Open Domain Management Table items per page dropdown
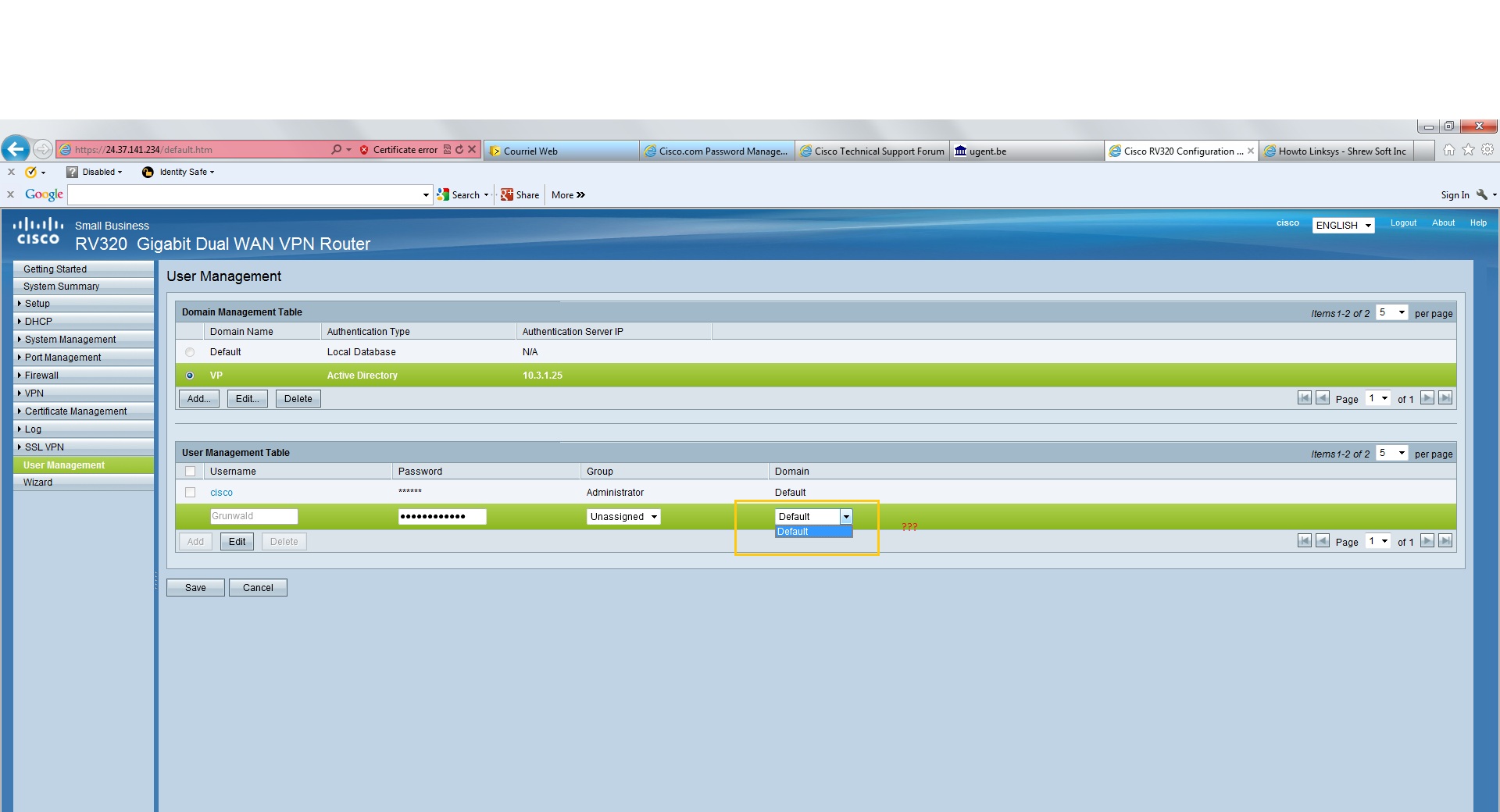This screenshot has height=812, width=1500. coord(1391,312)
